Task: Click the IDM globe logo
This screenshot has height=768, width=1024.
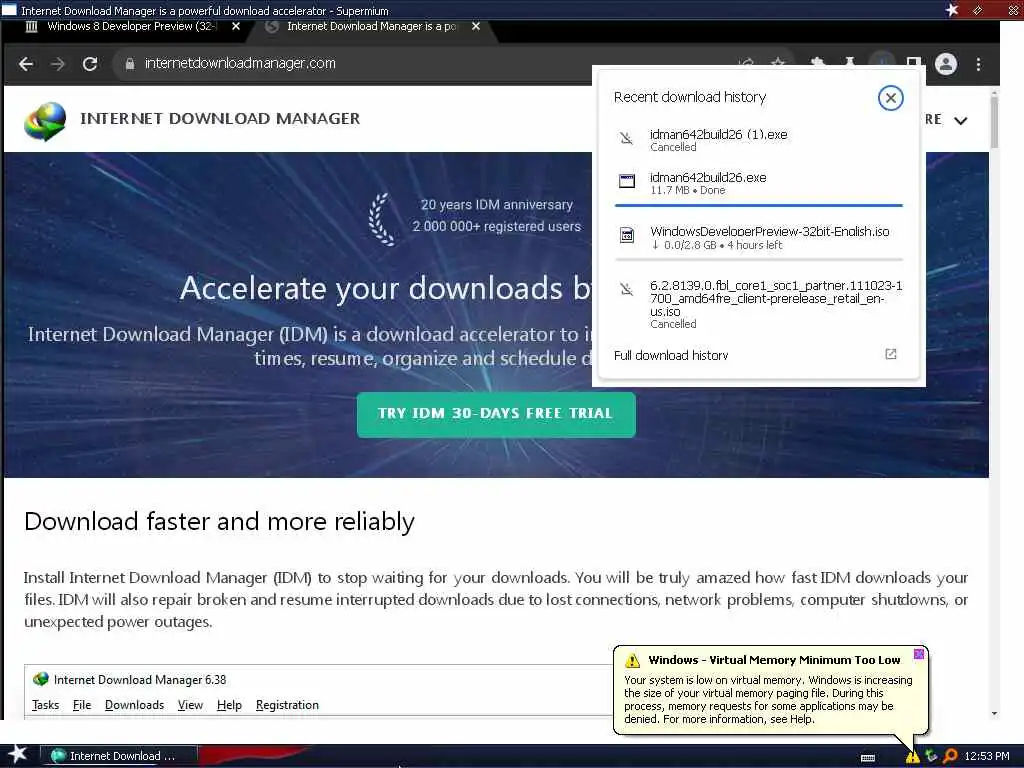Action: [x=45, y=121]
